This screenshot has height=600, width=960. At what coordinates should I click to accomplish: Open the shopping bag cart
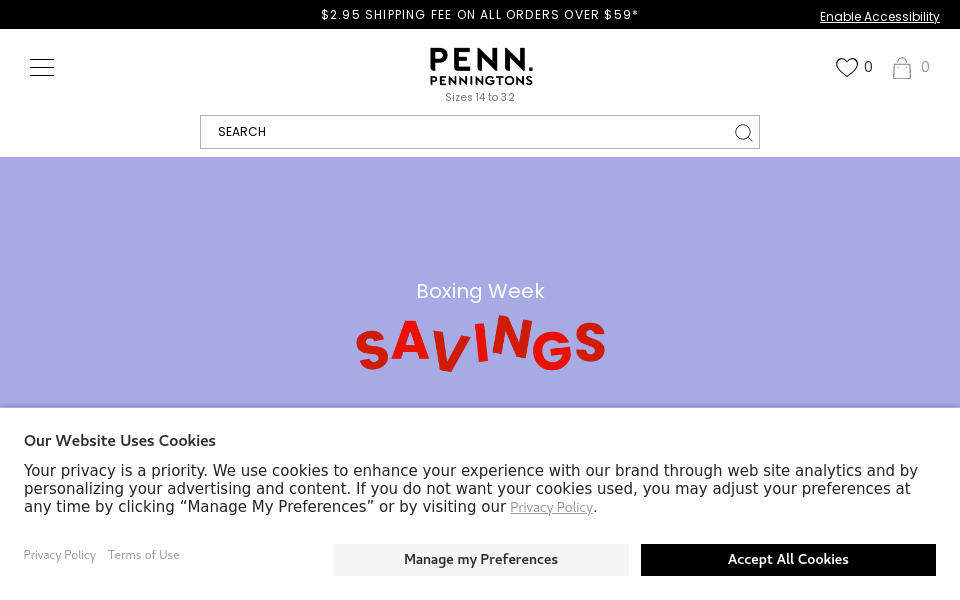[x=901, y=68]
